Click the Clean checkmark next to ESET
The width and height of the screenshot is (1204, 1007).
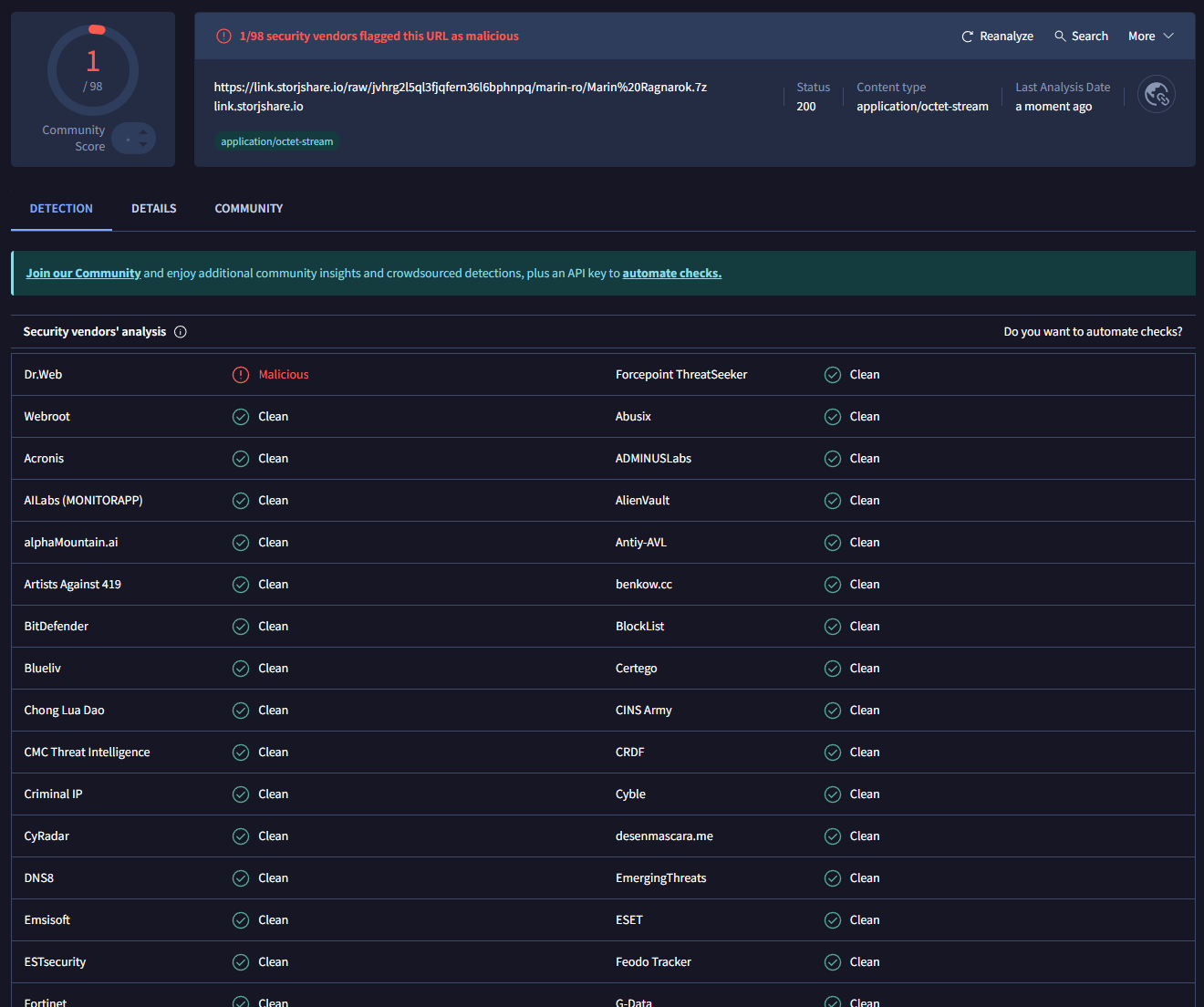tap(832, 919)
